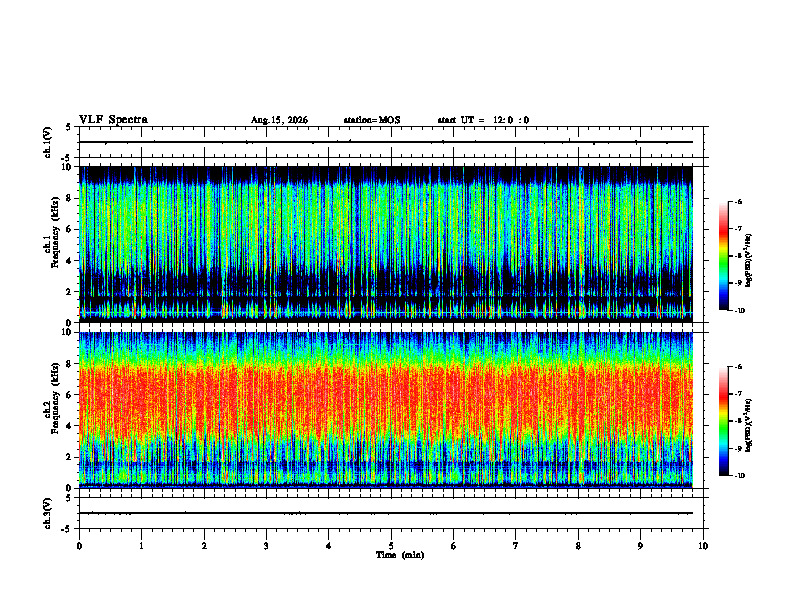Click the ch.1 spectrogram color bar
Image resolution: width=792 pixels, height=612 pixels.
pyautogui.click(x=723, y=256)
